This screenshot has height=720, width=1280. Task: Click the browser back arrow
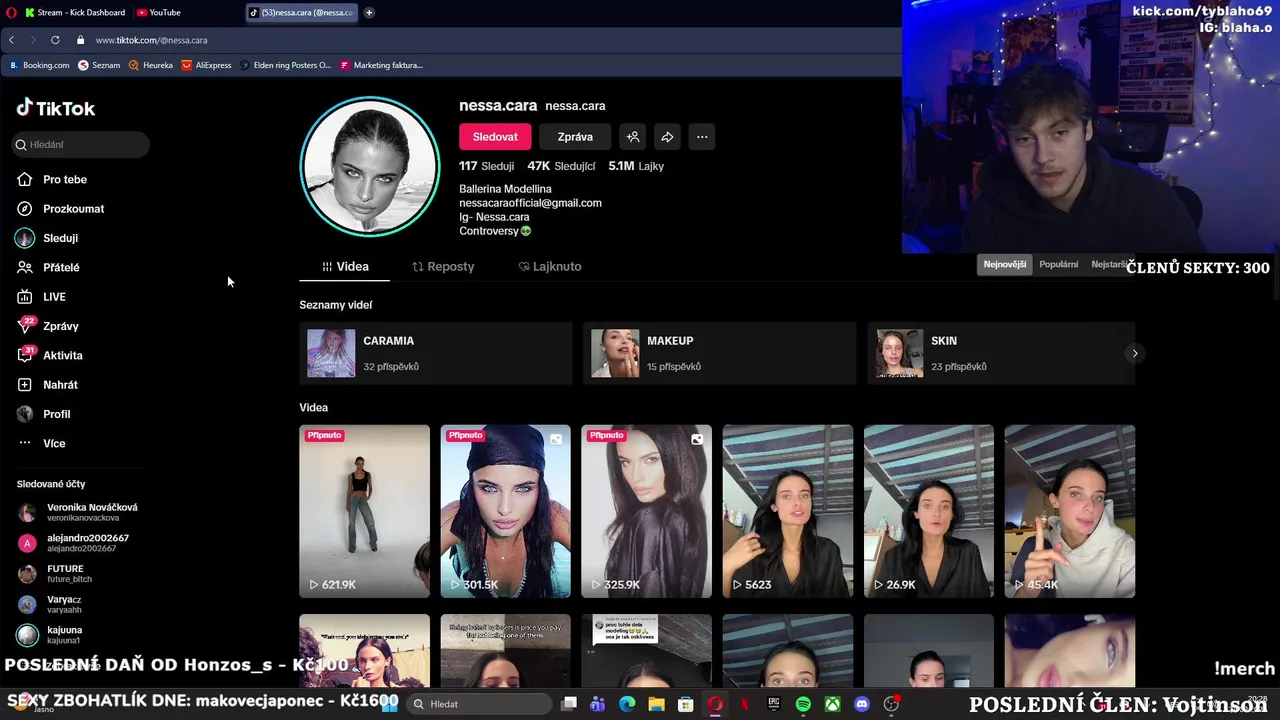pos(11,40)
